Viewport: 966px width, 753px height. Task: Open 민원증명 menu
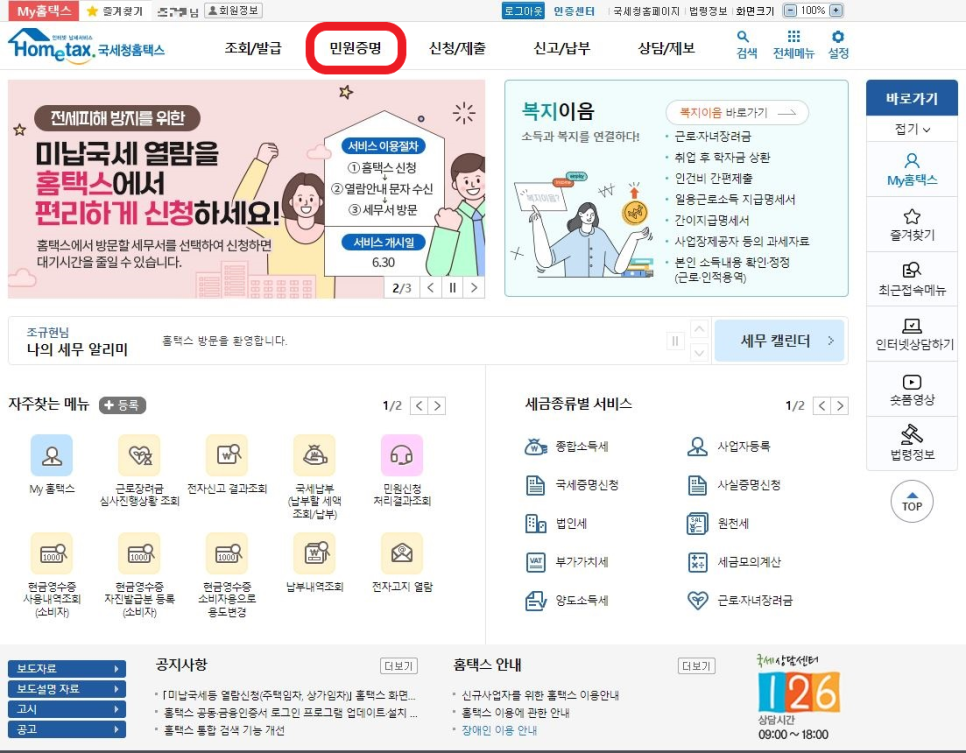(x=355, y=47)
